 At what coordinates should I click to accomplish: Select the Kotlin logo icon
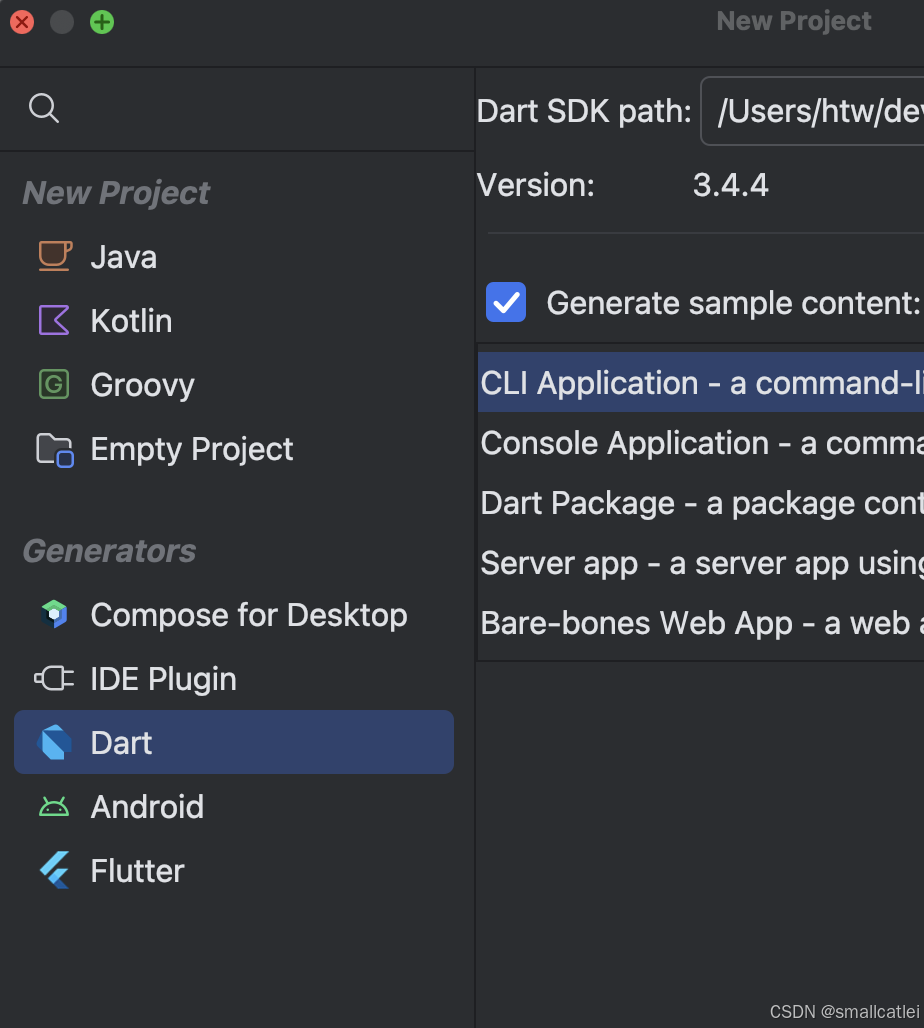[54, 320]
